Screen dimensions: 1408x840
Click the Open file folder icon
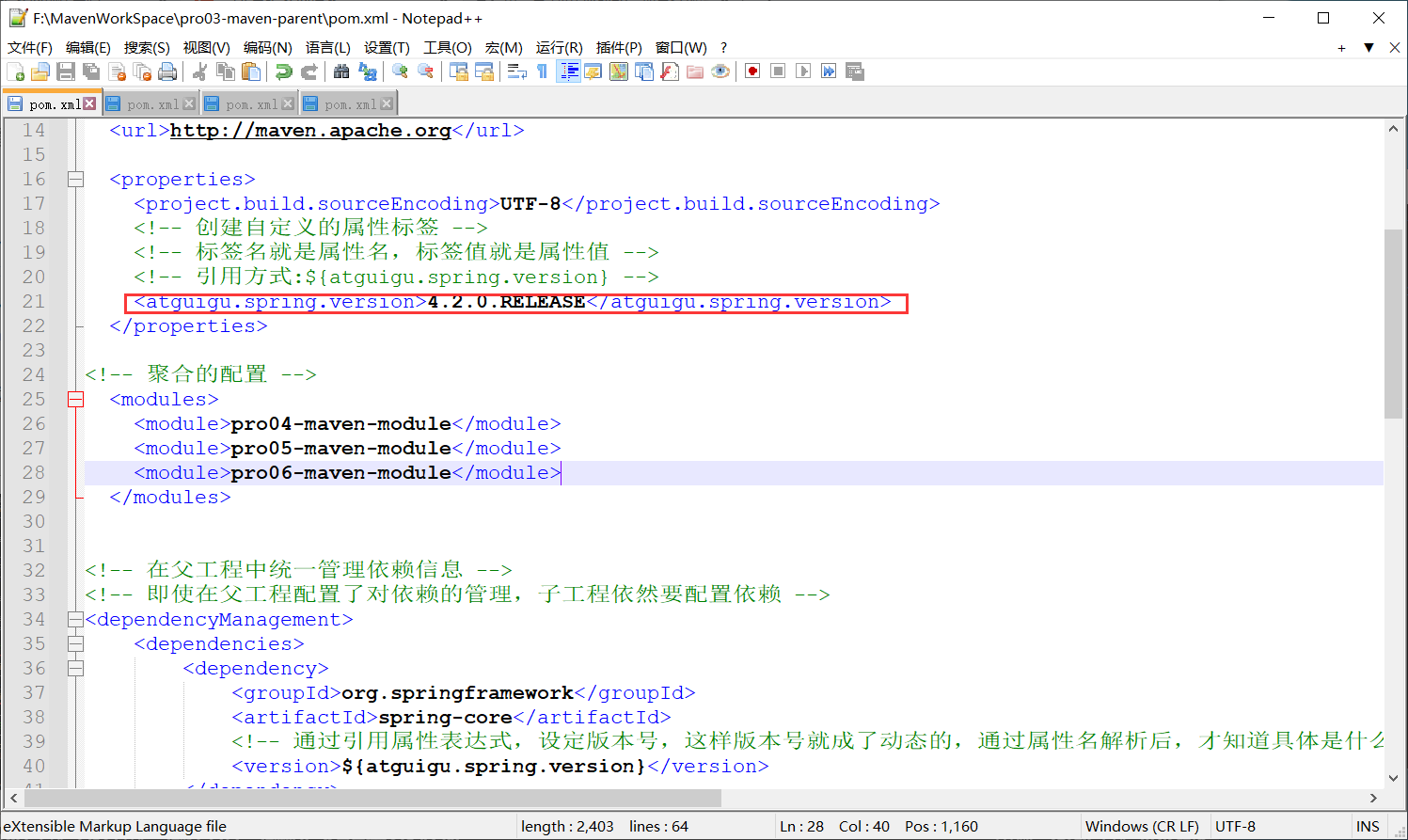coord(40,71)
